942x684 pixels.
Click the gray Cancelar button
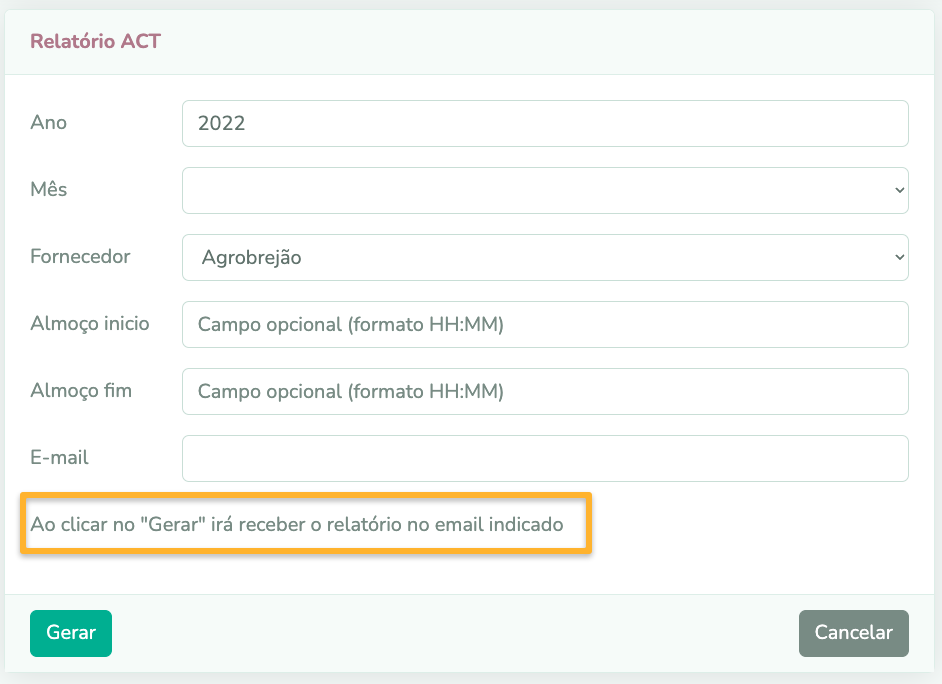(x=853, y=633)
